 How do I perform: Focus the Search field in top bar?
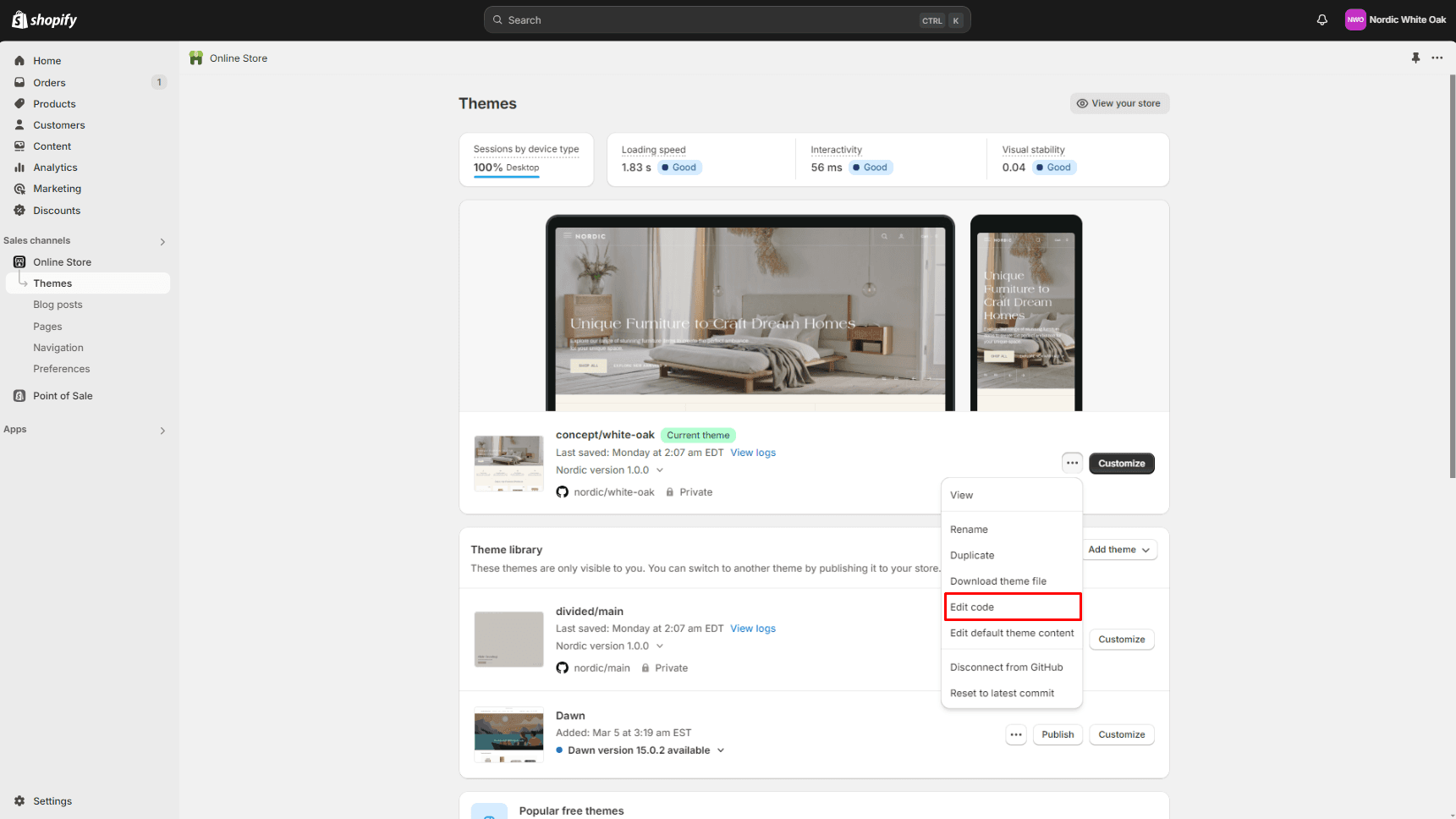(x=711, y=20)
